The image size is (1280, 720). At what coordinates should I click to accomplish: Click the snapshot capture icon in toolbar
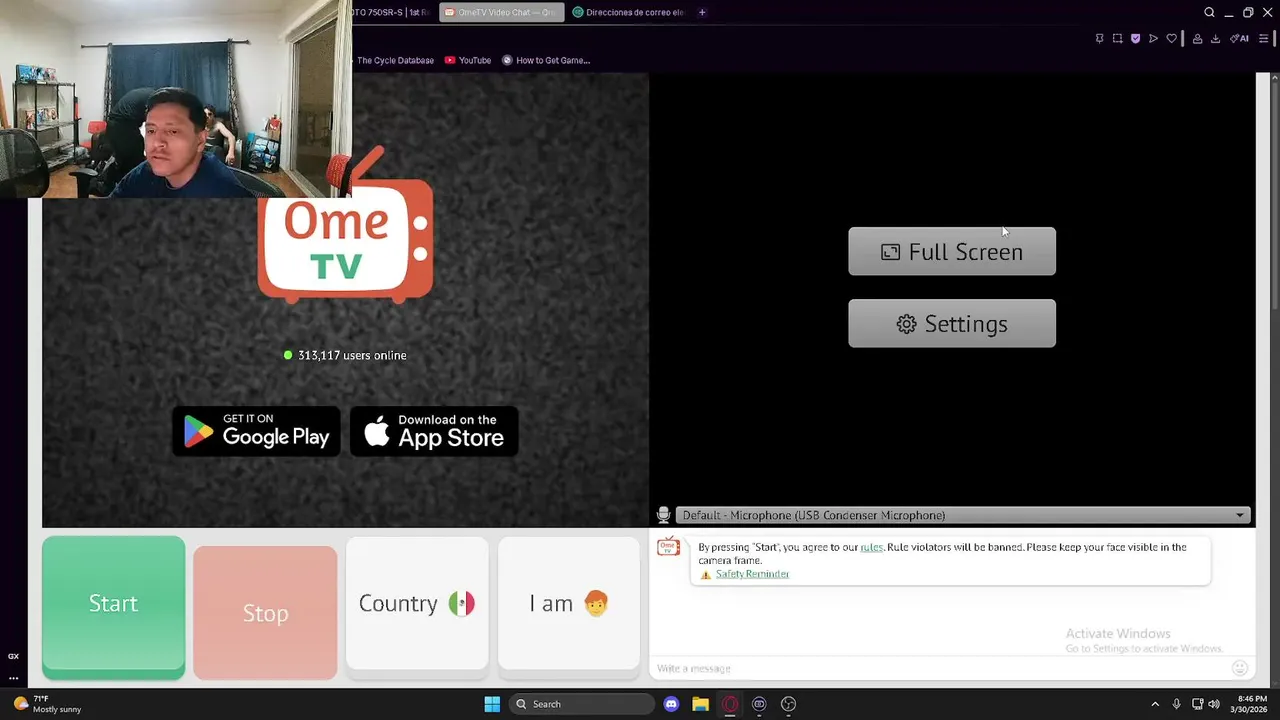(x=1117, y=39)
